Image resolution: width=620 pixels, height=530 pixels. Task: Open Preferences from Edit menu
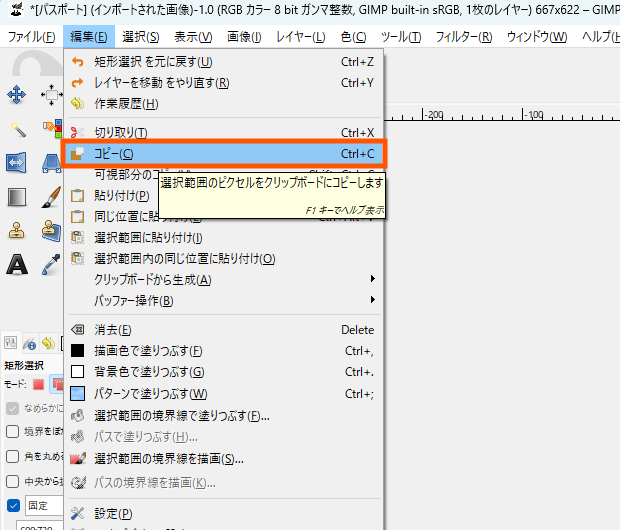click(223, 514)
